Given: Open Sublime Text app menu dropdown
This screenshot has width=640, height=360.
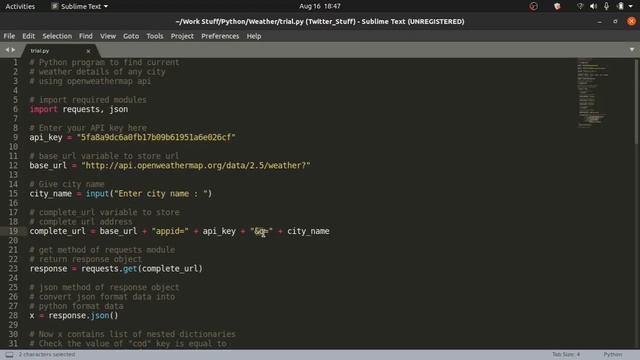Looking at the screenshot, I should pyautogui.click(x=80, y=7).
